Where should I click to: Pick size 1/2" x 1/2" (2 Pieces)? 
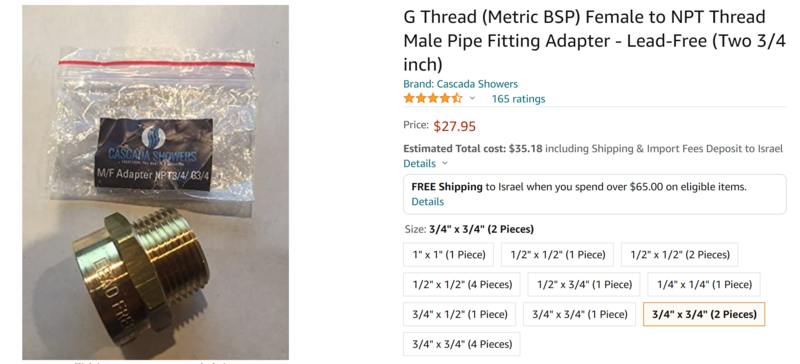(x=680, y=254)
